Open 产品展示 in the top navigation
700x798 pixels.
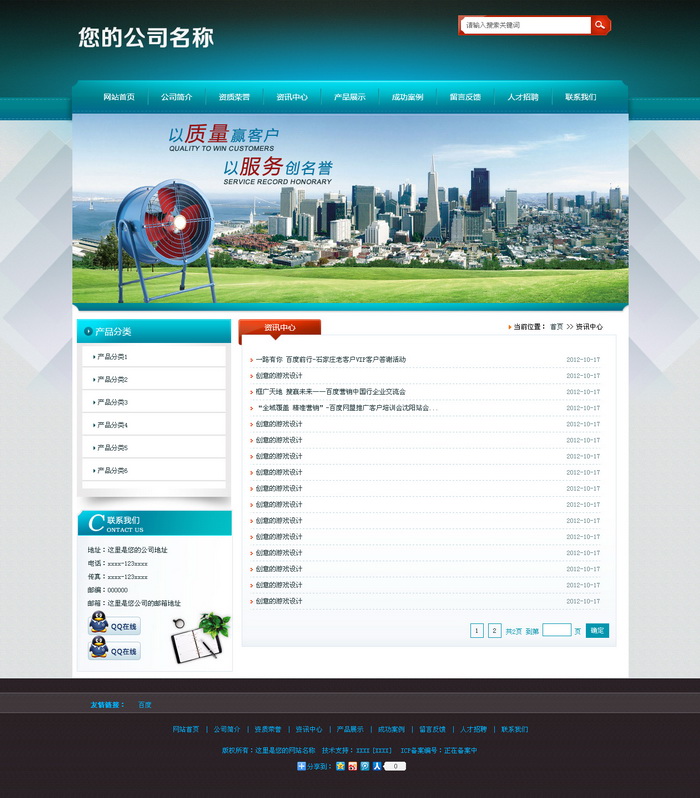(349, 97)
